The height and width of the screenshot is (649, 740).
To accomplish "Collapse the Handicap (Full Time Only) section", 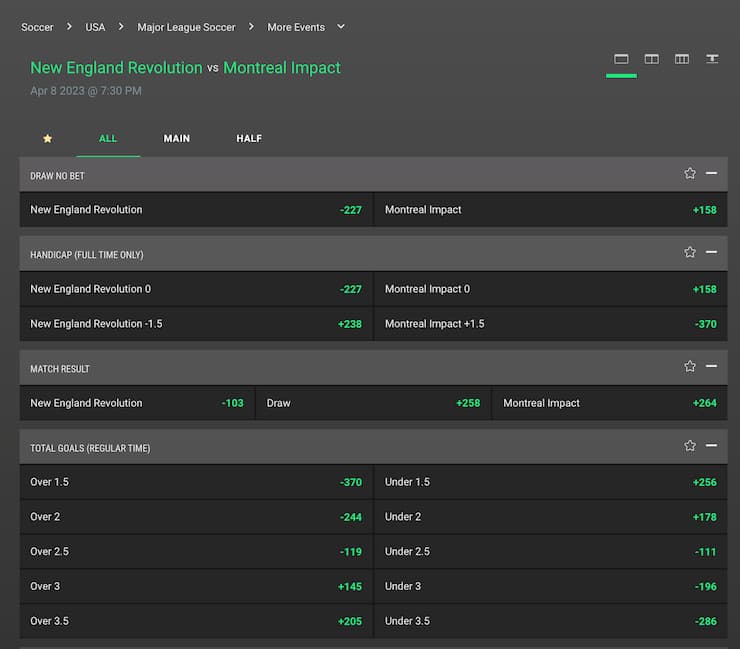I will pos(711,253).
